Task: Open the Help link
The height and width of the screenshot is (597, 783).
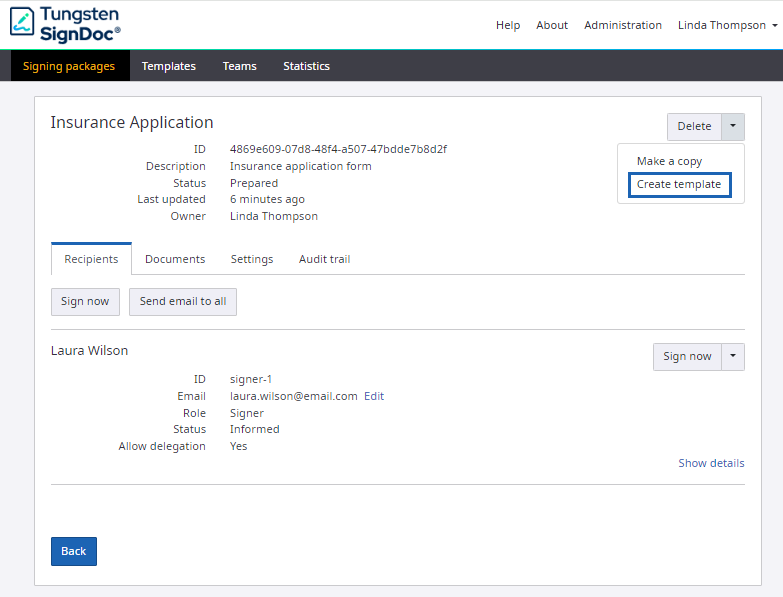Action: 508,25
